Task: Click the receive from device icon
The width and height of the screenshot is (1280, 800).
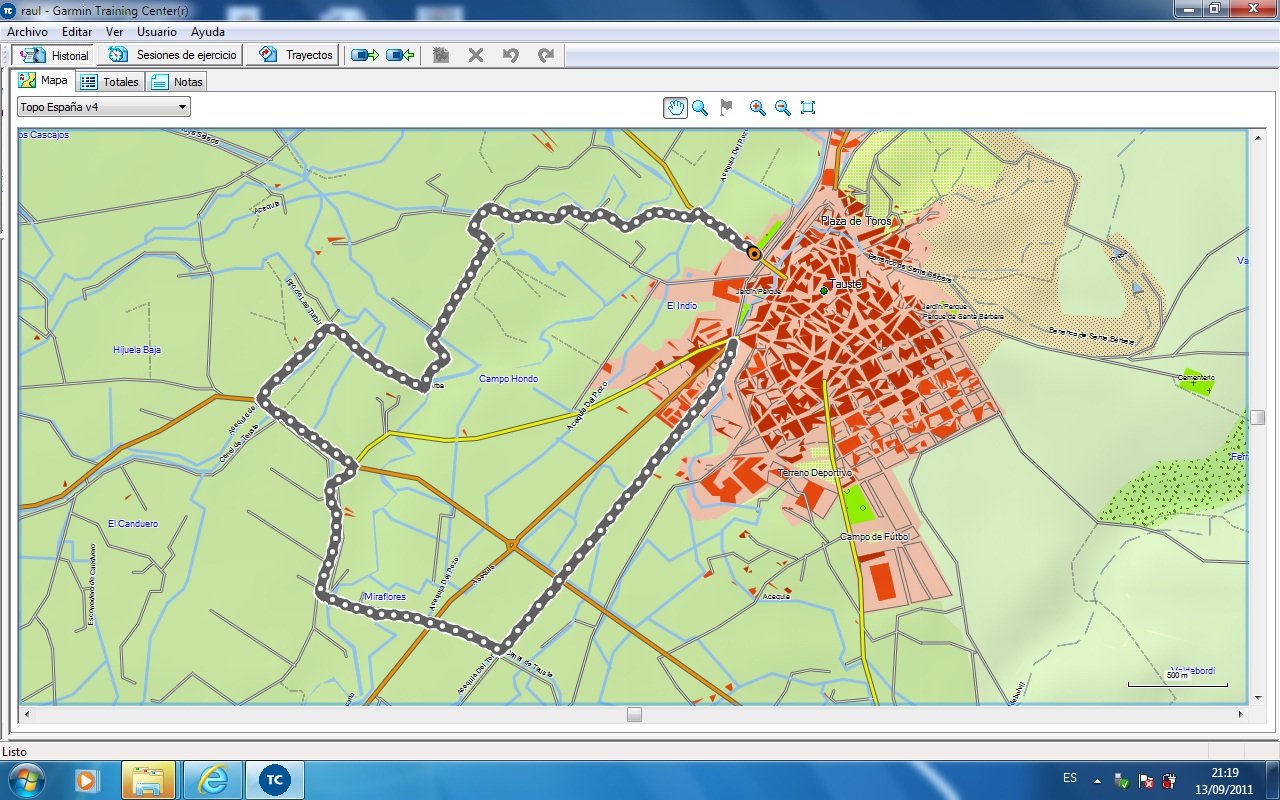Action: coord(400,55)
